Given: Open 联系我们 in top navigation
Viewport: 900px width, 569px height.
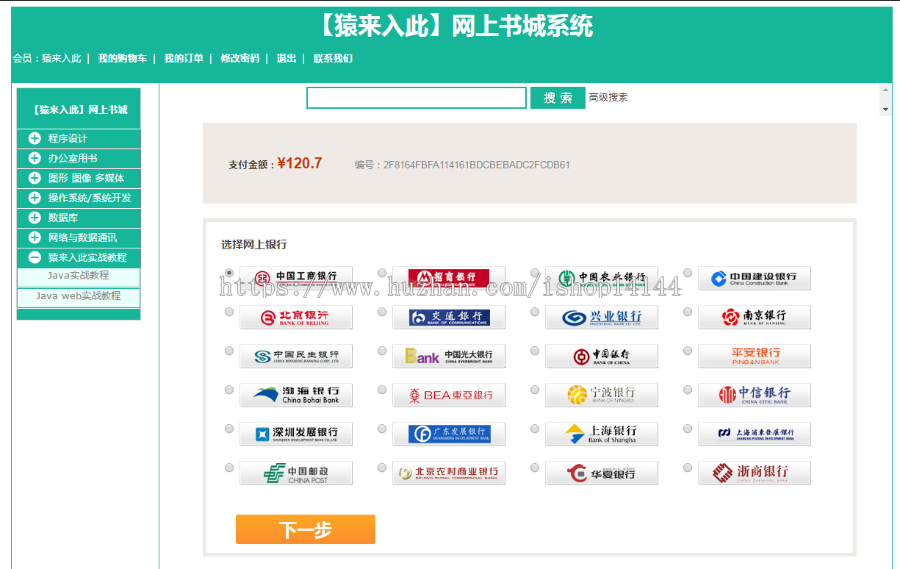Looking at the screenshot, I should 333,59.
